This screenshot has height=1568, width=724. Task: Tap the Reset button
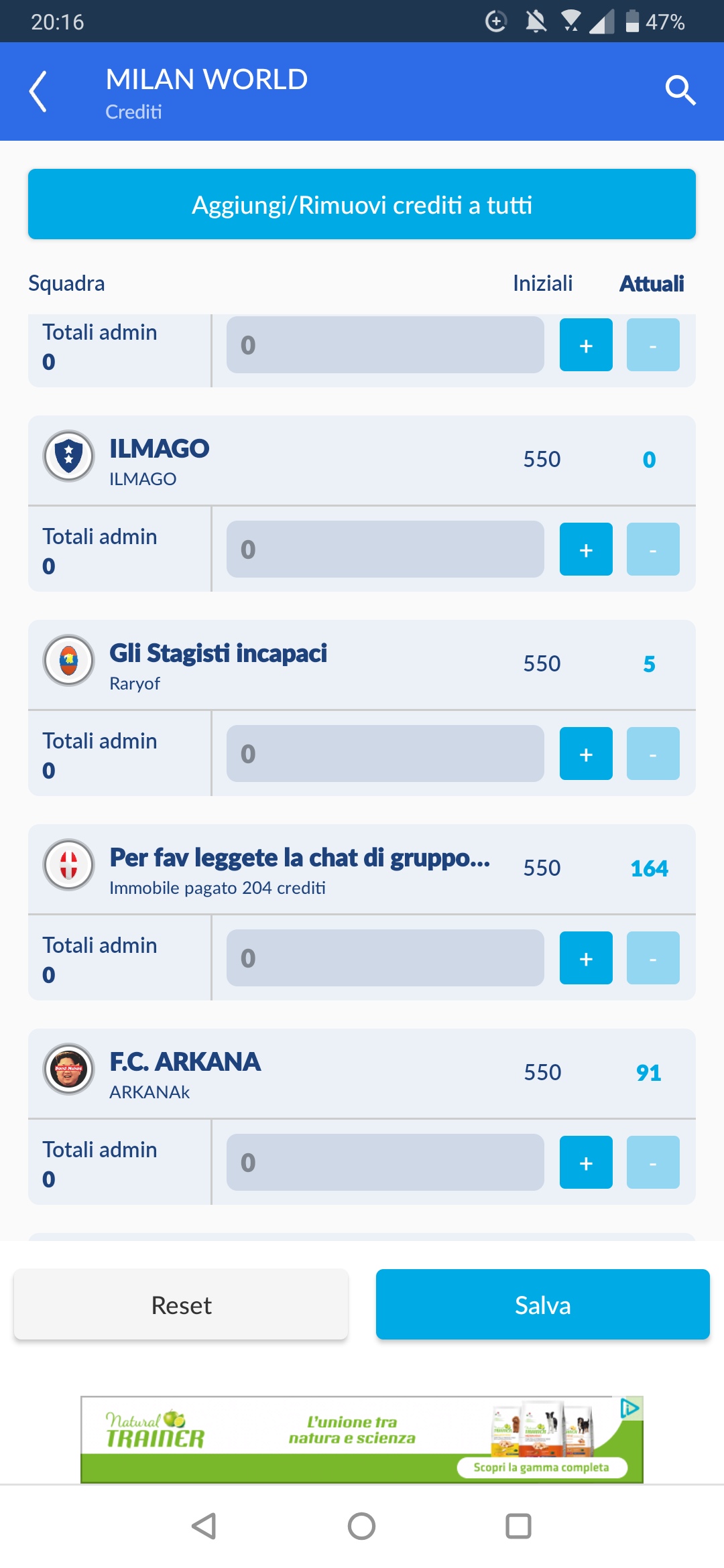pyautogui.click(x=181, y=1305)
